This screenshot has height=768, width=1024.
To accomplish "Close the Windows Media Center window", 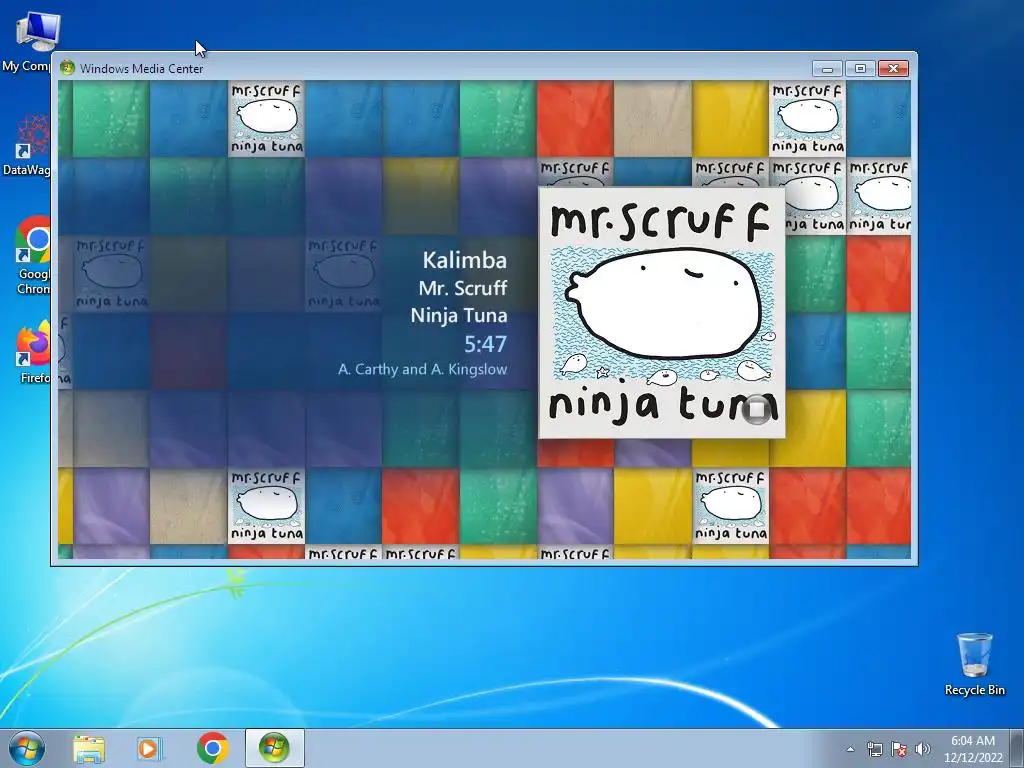I will (893, 68).
